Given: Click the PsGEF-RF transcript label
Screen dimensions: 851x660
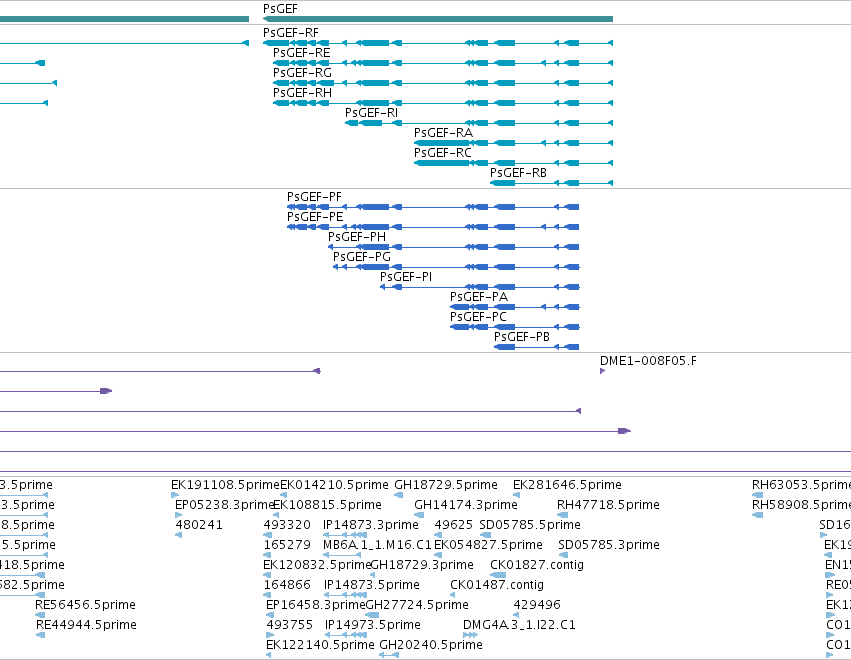Looking at the screenshot, I should tap(291, 33).
